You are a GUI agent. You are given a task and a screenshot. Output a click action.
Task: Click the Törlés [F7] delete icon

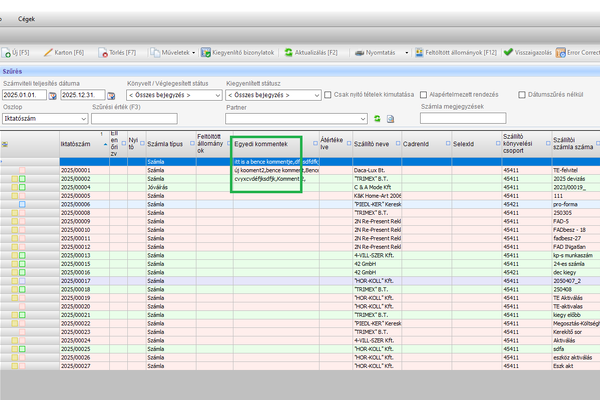[103, 53]
